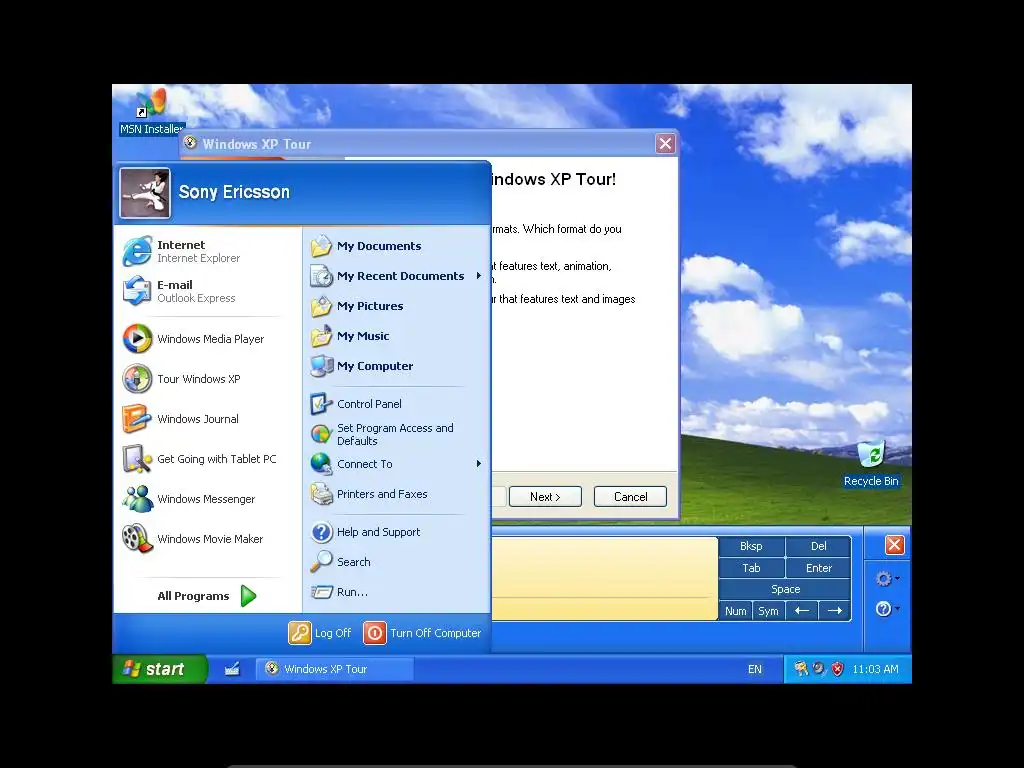Expand All Programs list
This screenshot has height=768, width=1024.
pos(208,596)
